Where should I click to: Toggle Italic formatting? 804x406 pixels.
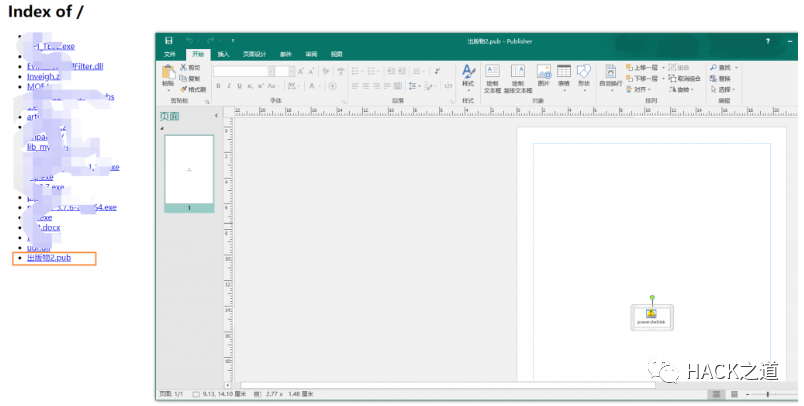(229, 86)
